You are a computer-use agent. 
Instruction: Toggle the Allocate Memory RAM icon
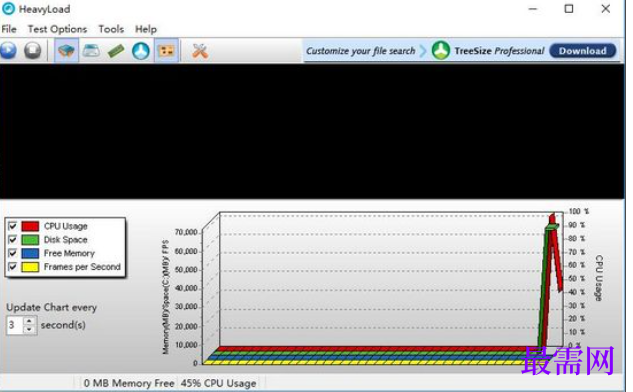tap(116, 51)
